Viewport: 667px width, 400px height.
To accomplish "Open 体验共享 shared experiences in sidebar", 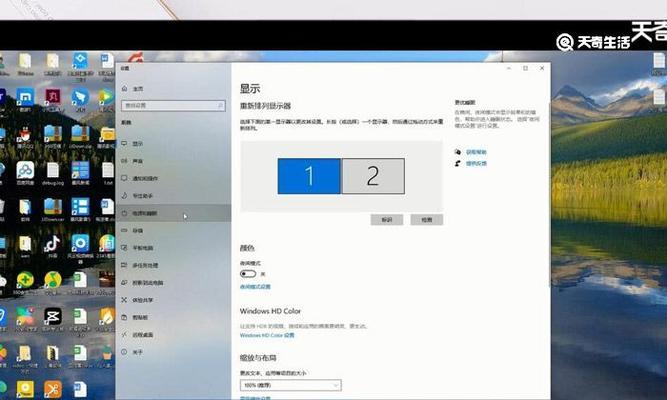I will [x=173, y=300].
